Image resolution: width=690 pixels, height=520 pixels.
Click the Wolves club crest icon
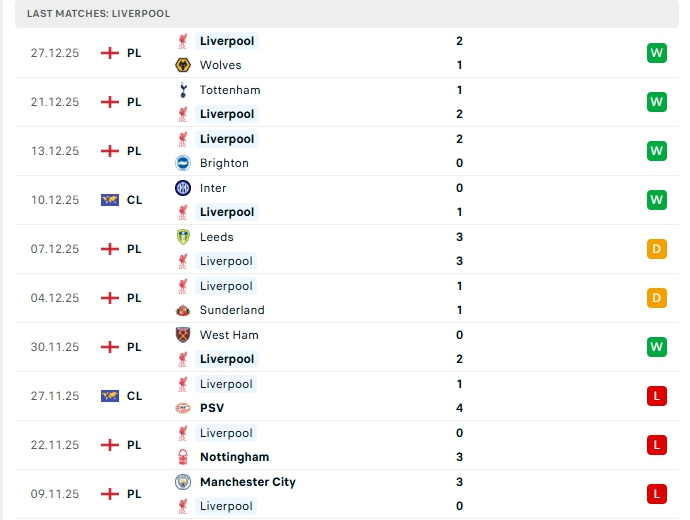(x=183, y=65)
